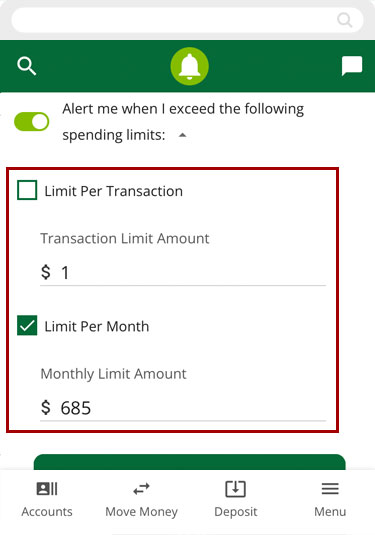Click the white search icon in green header
This screenshot has height=535, width=375.
point(27,66)
